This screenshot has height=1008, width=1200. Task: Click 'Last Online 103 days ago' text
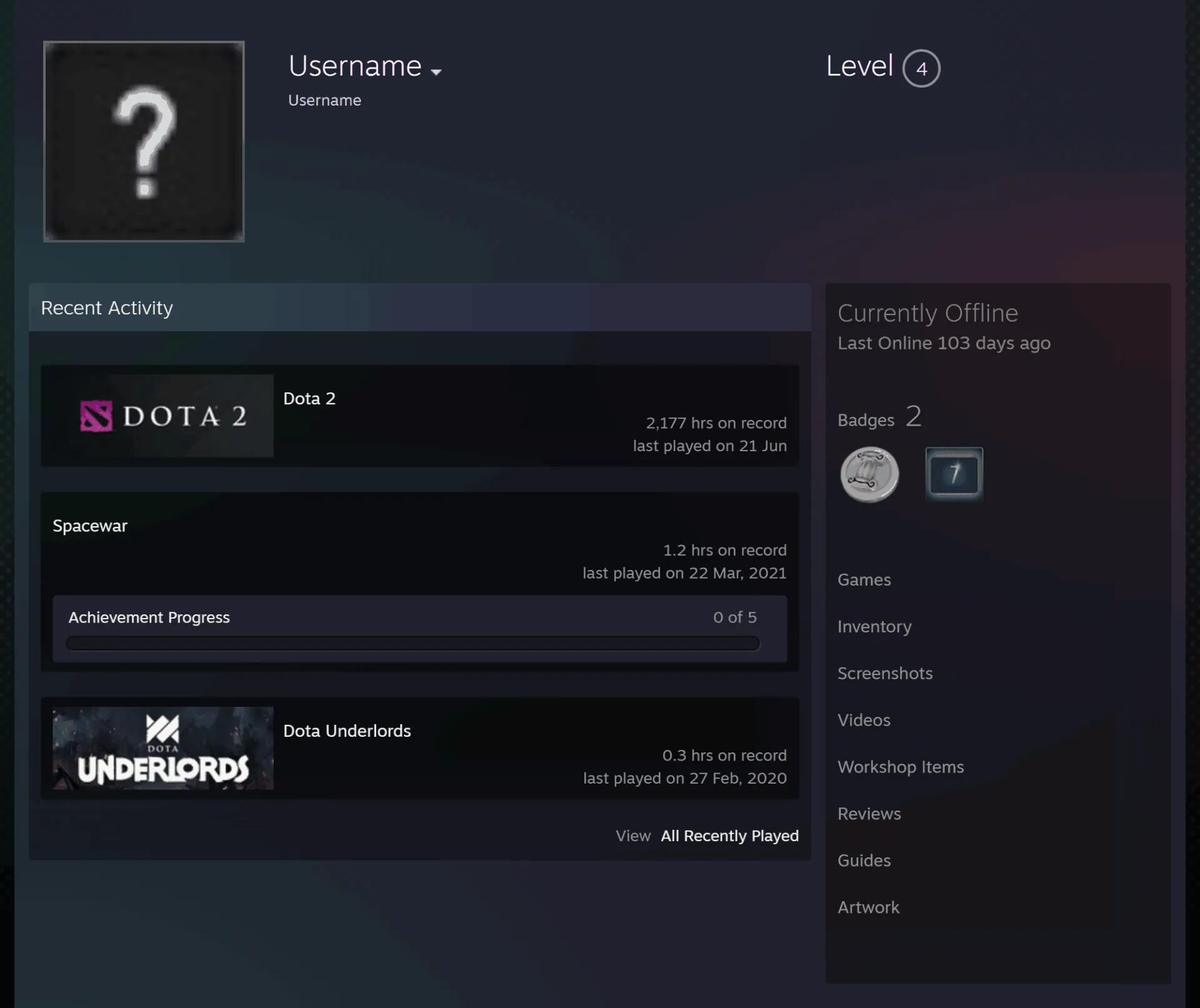tap(944, 343)
